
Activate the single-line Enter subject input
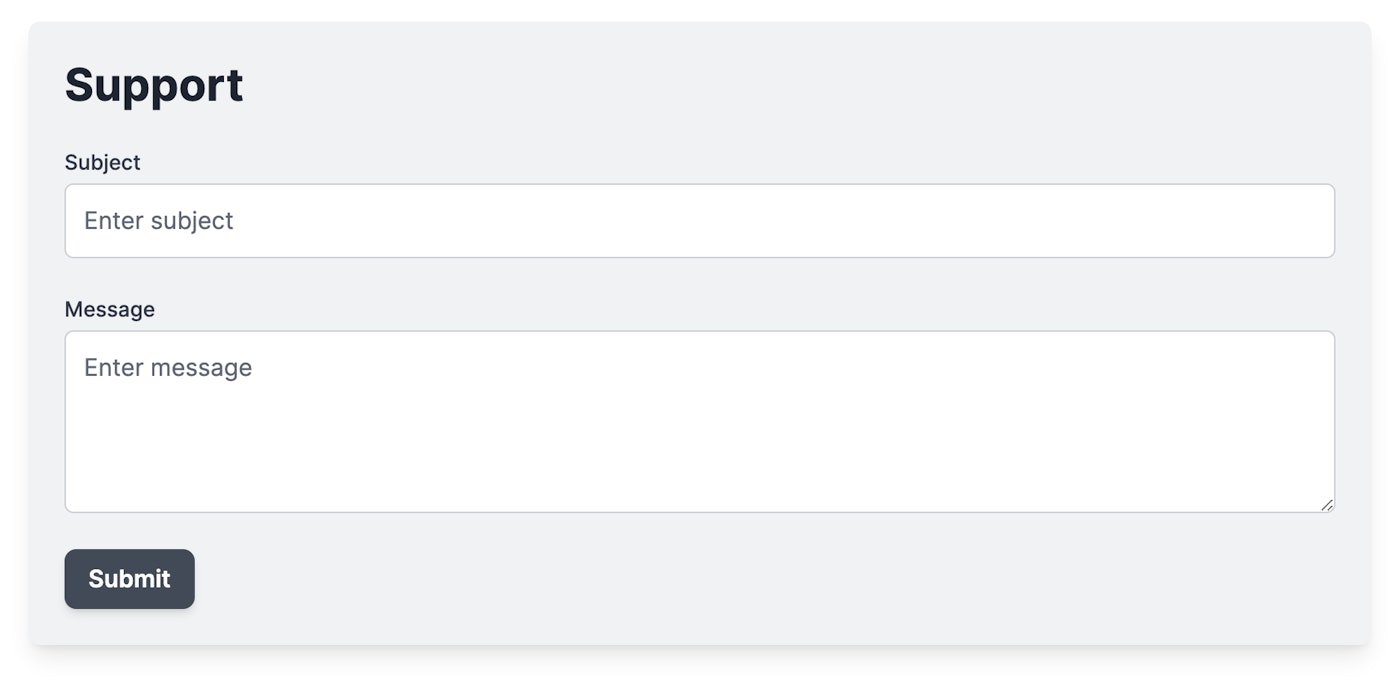(x=699, y=221)
